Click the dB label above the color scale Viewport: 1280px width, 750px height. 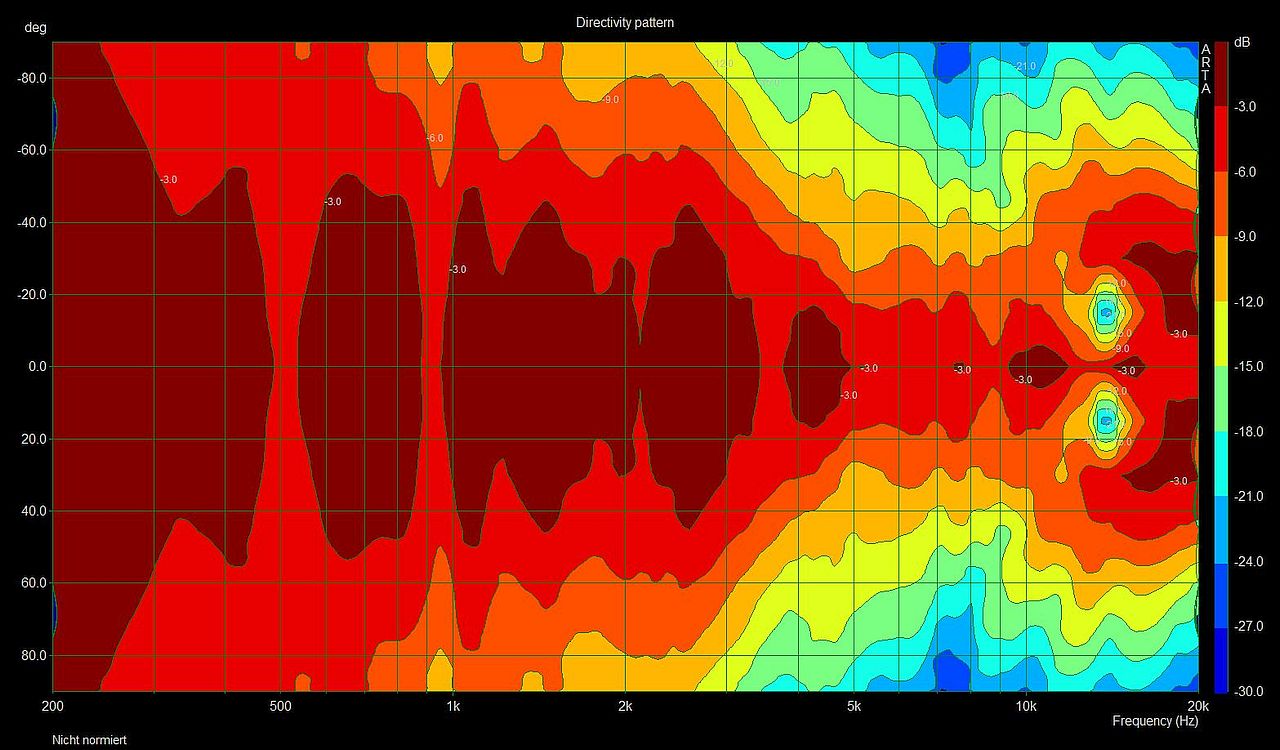click(1241, 42)
